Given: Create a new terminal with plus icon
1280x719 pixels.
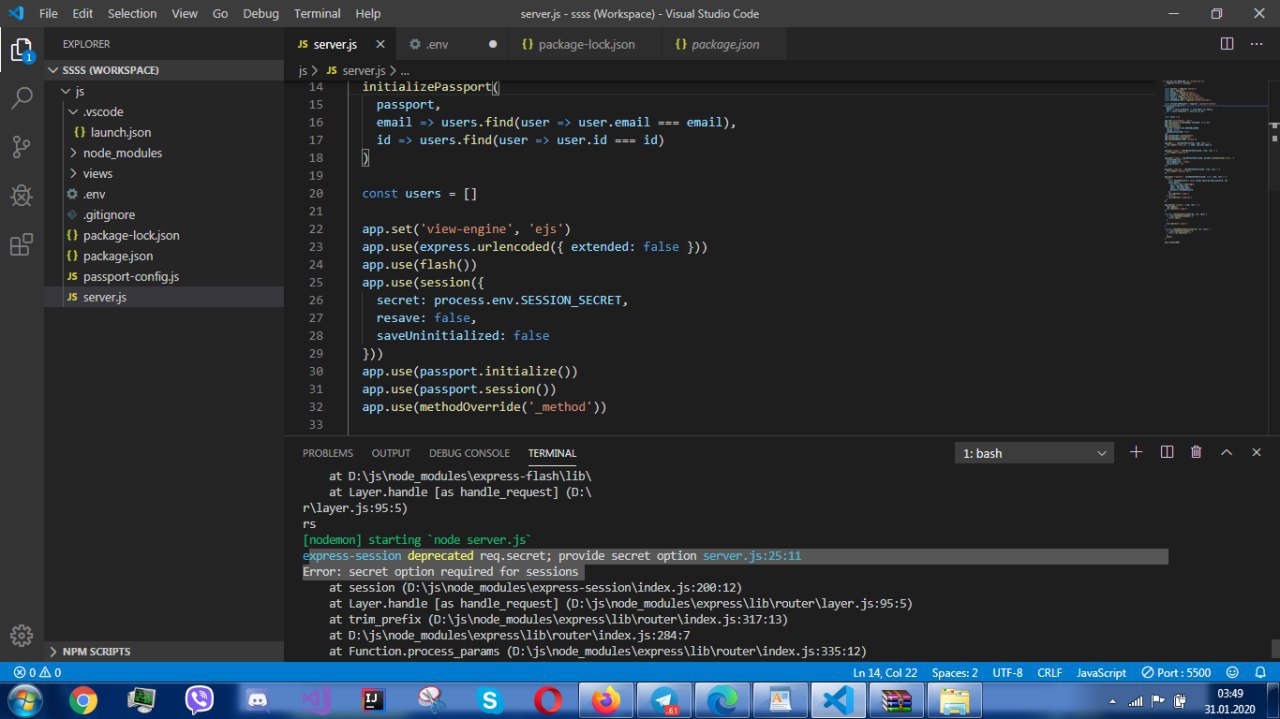Looking at the screenshot, I should pos(1136,452).
